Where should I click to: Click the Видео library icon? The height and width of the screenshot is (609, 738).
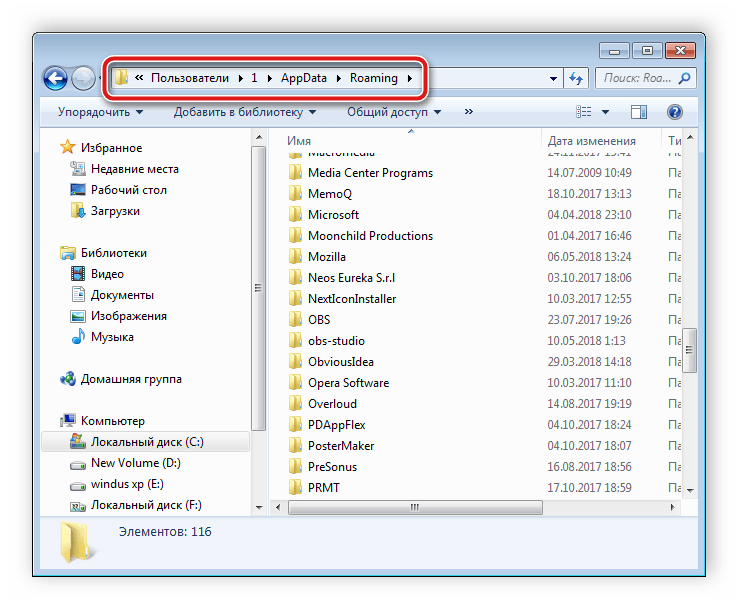click(78, 273)
